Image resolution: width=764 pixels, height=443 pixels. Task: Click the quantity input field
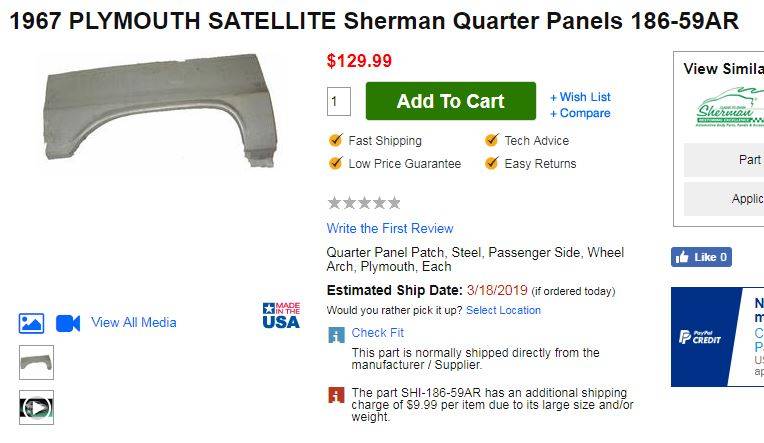(x=339, y=101)
